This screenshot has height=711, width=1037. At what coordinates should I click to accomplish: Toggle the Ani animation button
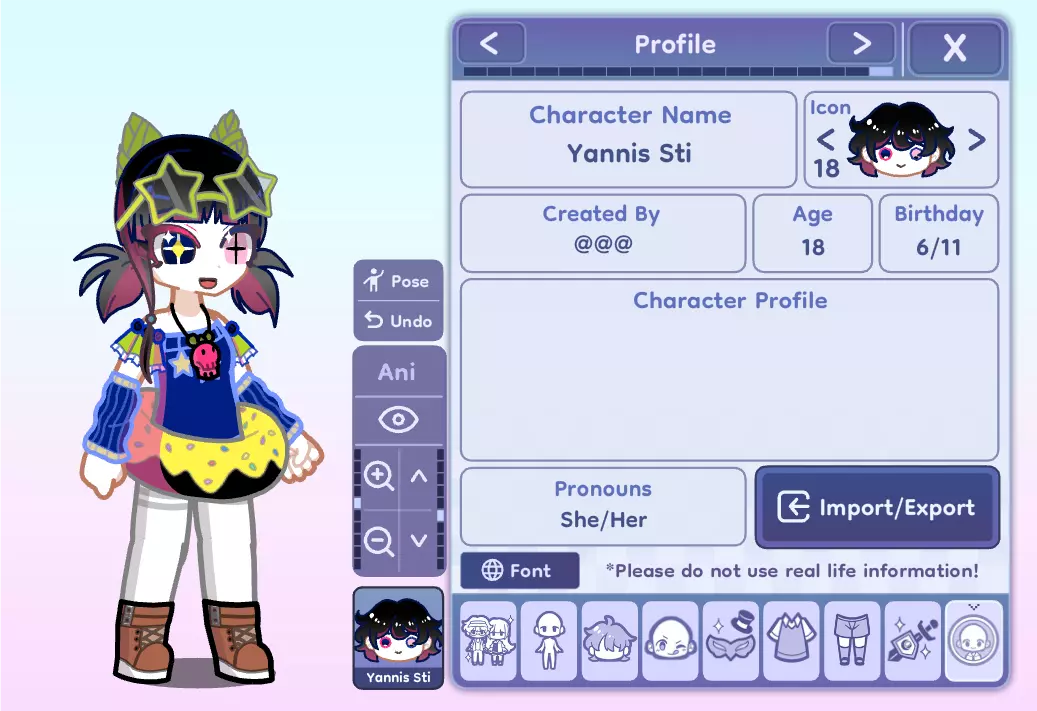pos(397,372)
